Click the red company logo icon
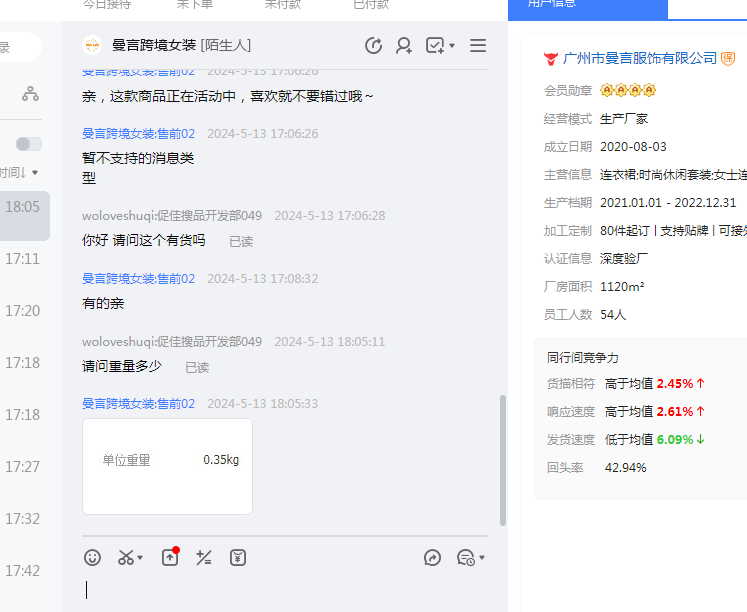 click(551, 59)
